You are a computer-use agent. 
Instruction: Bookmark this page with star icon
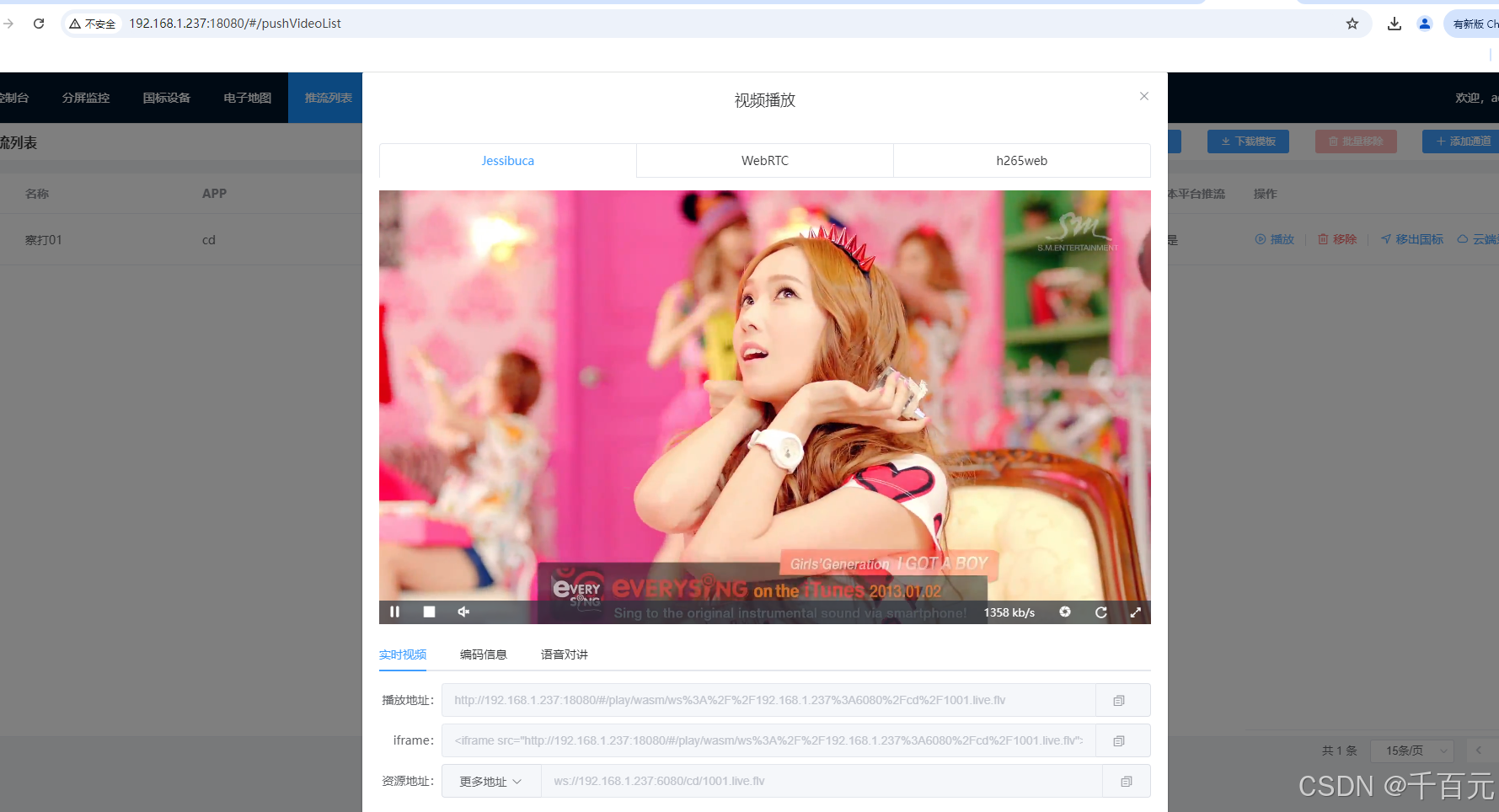(1352, 24)
